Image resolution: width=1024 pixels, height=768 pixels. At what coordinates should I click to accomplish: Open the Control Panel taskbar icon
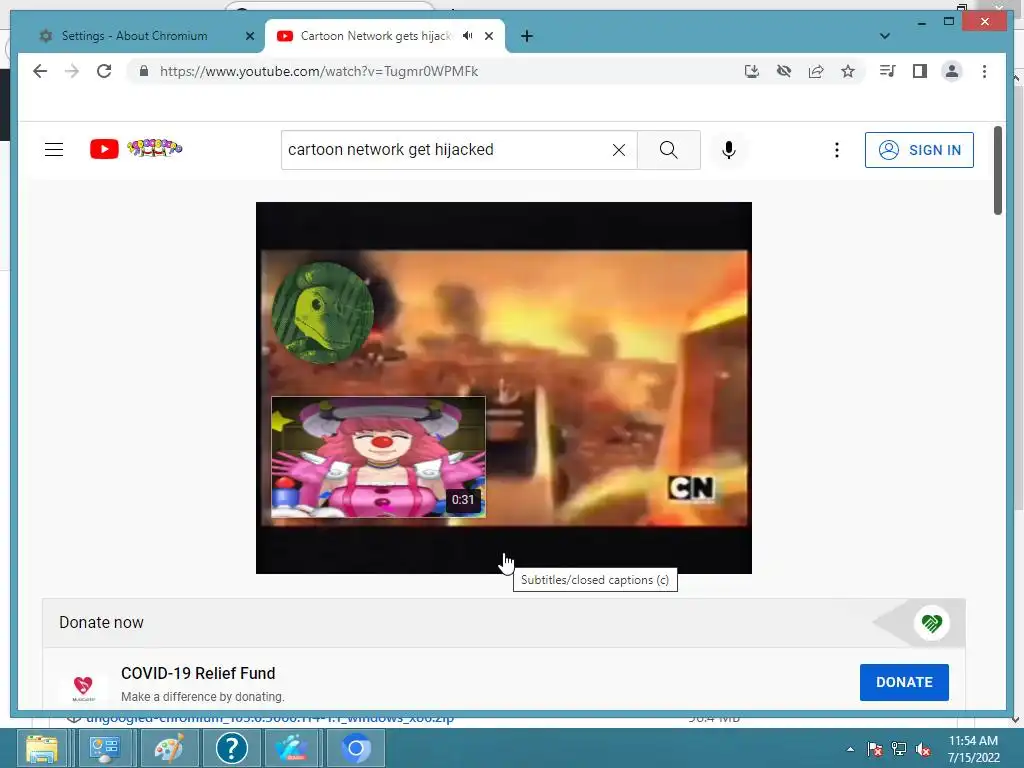(x=104, y=748)
